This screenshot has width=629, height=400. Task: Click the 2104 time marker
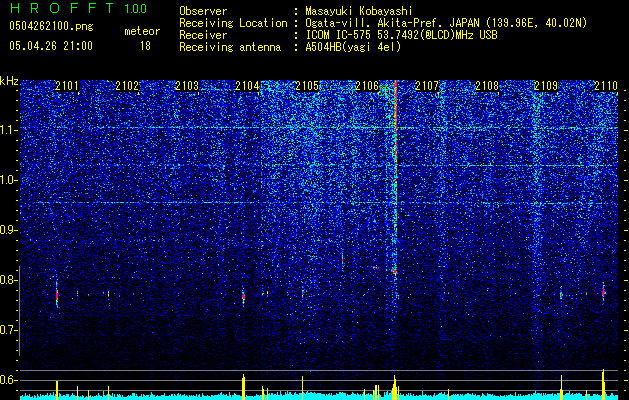pos(247,86)
